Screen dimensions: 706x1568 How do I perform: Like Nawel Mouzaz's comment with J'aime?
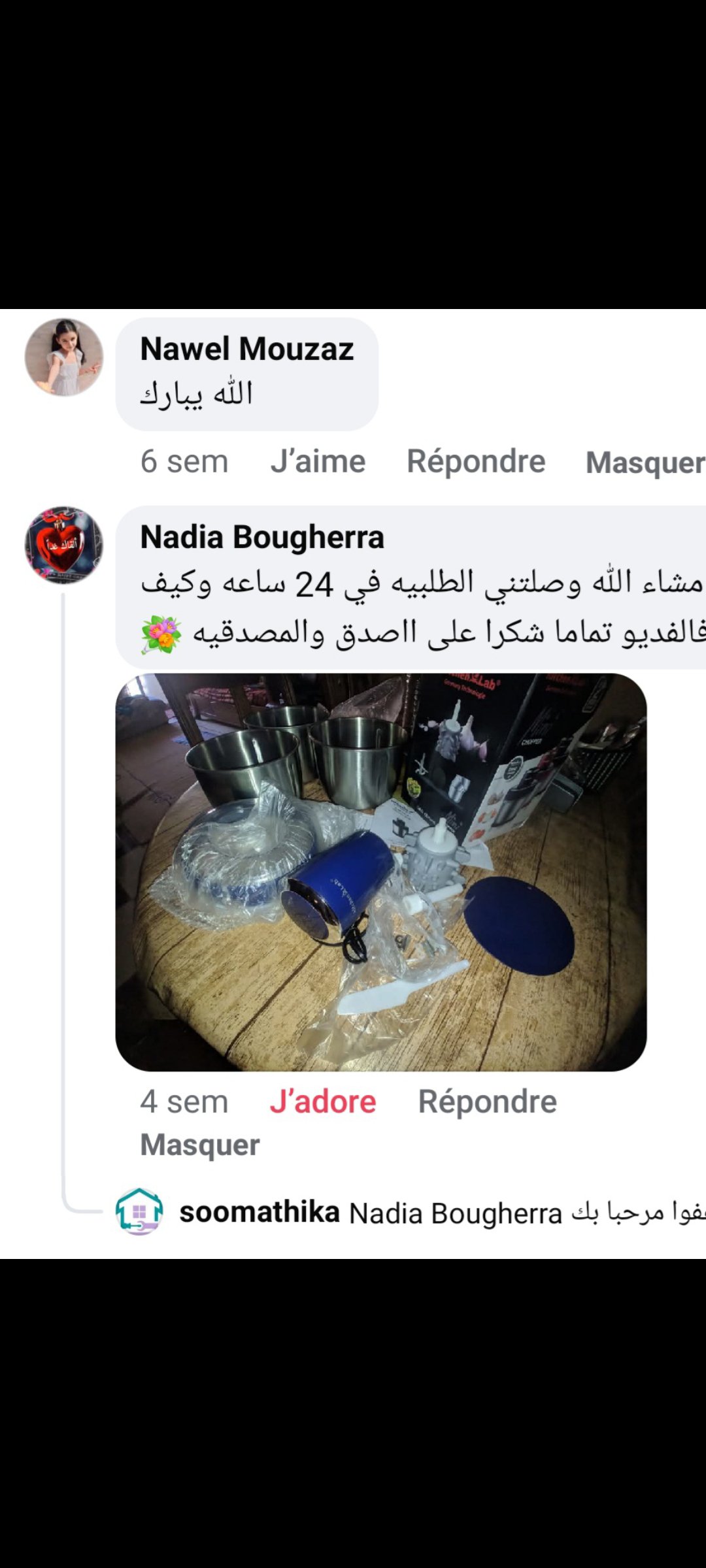pos(318,461)
